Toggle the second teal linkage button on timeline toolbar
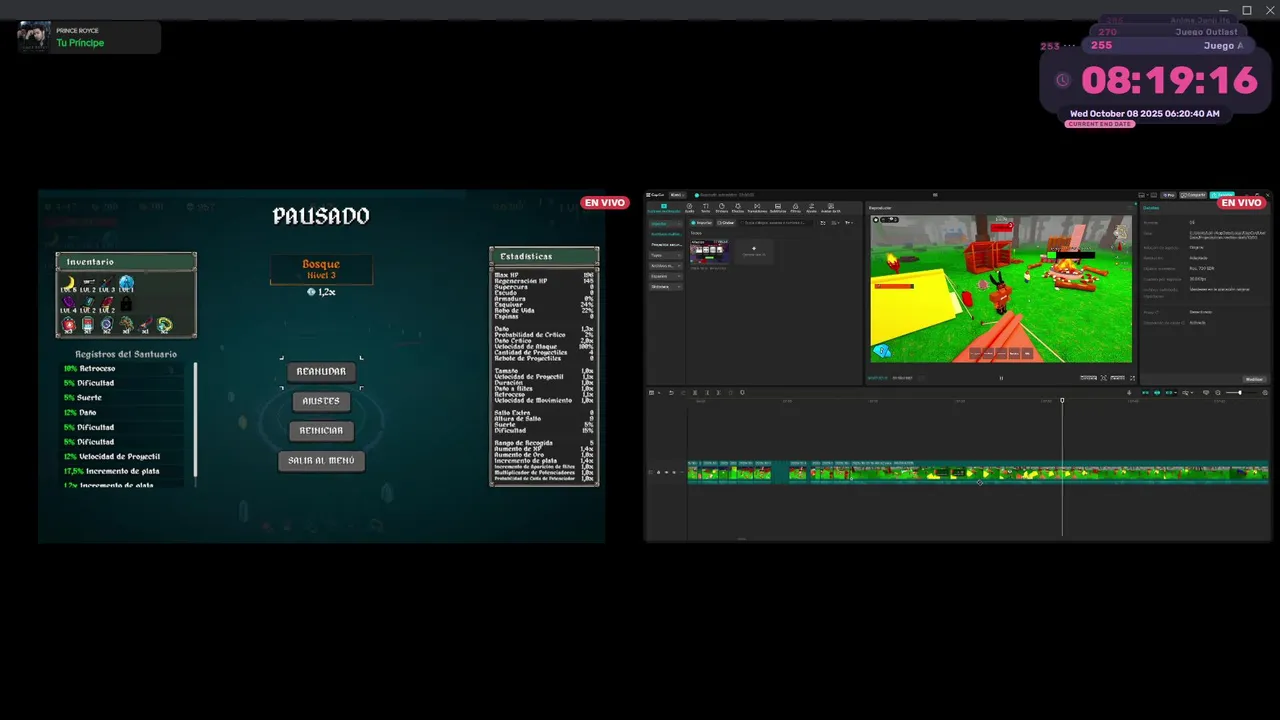Screen dimensions: 1280x720 coord(1157,392)
